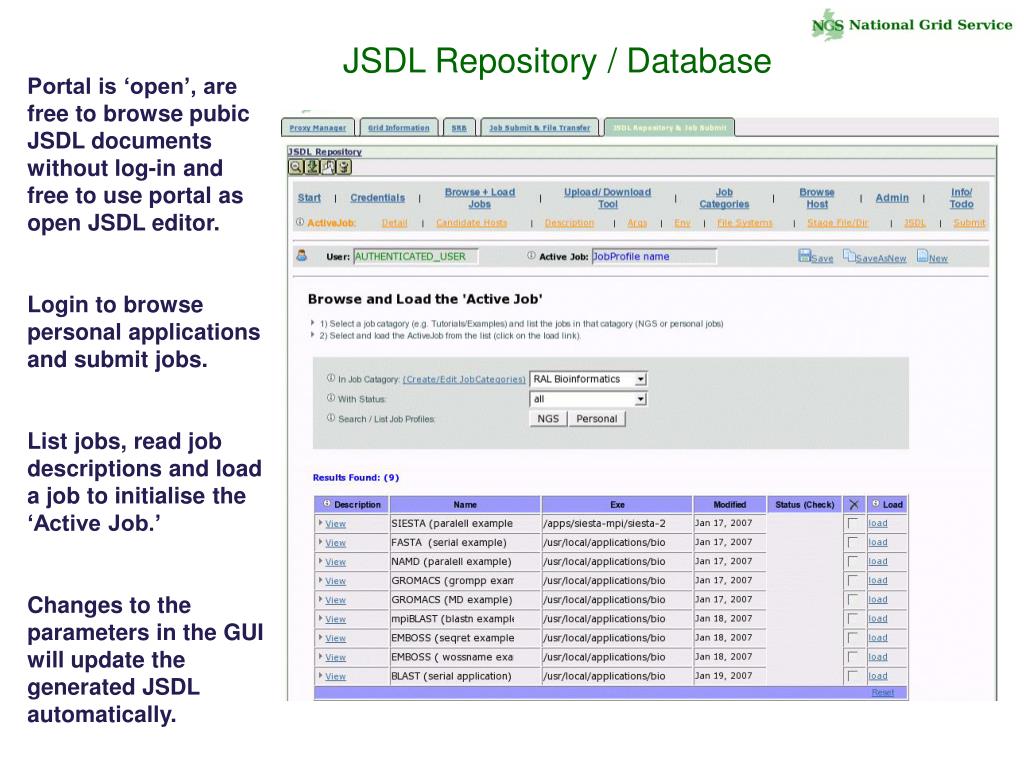Click the Save floppy disk icon
Image resolution: width=1024 pixels, height=768 pixels.
[x=804, y=255]
